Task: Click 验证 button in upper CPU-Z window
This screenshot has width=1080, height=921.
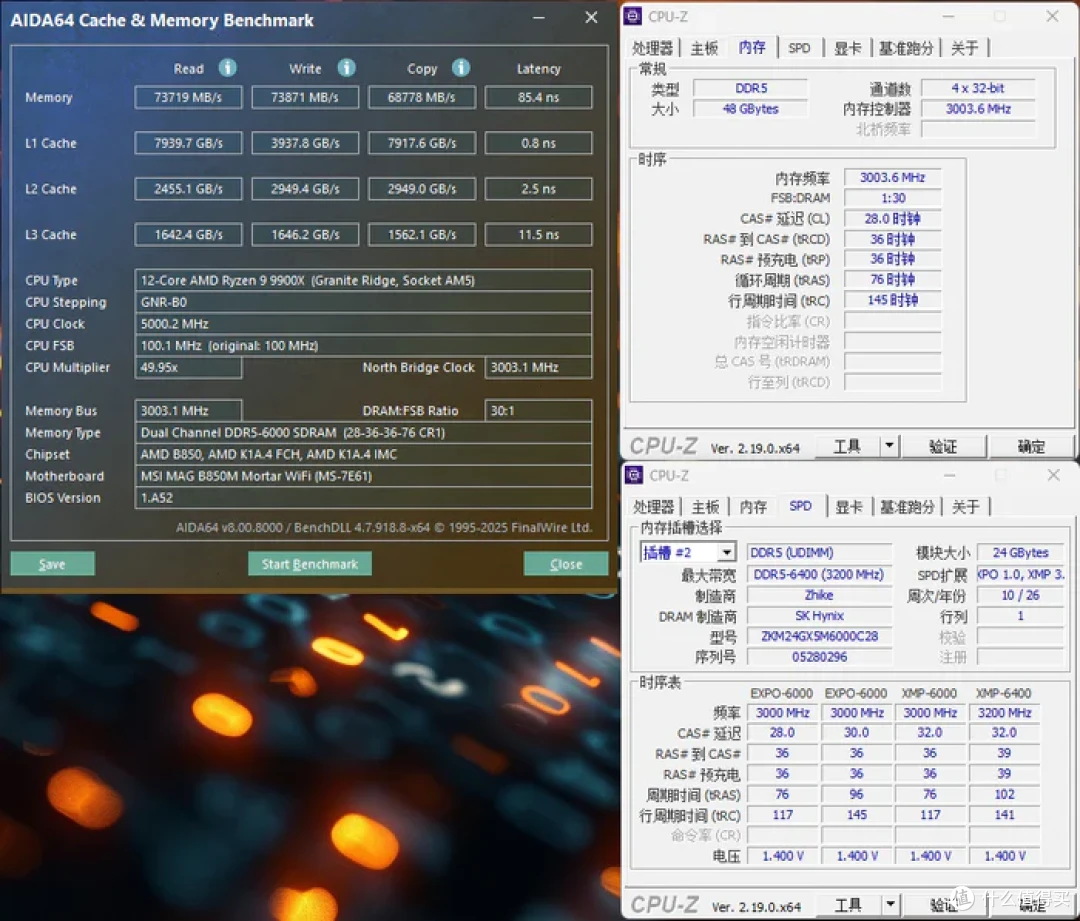Action: [x=943, y=446]
